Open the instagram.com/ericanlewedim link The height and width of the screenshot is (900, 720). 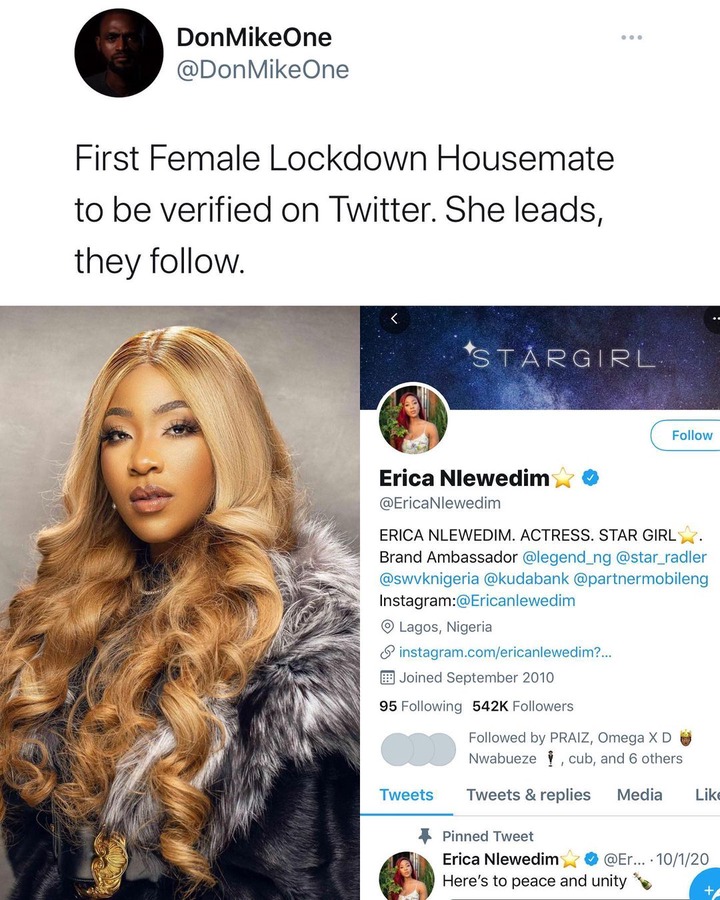pos(505,652)
